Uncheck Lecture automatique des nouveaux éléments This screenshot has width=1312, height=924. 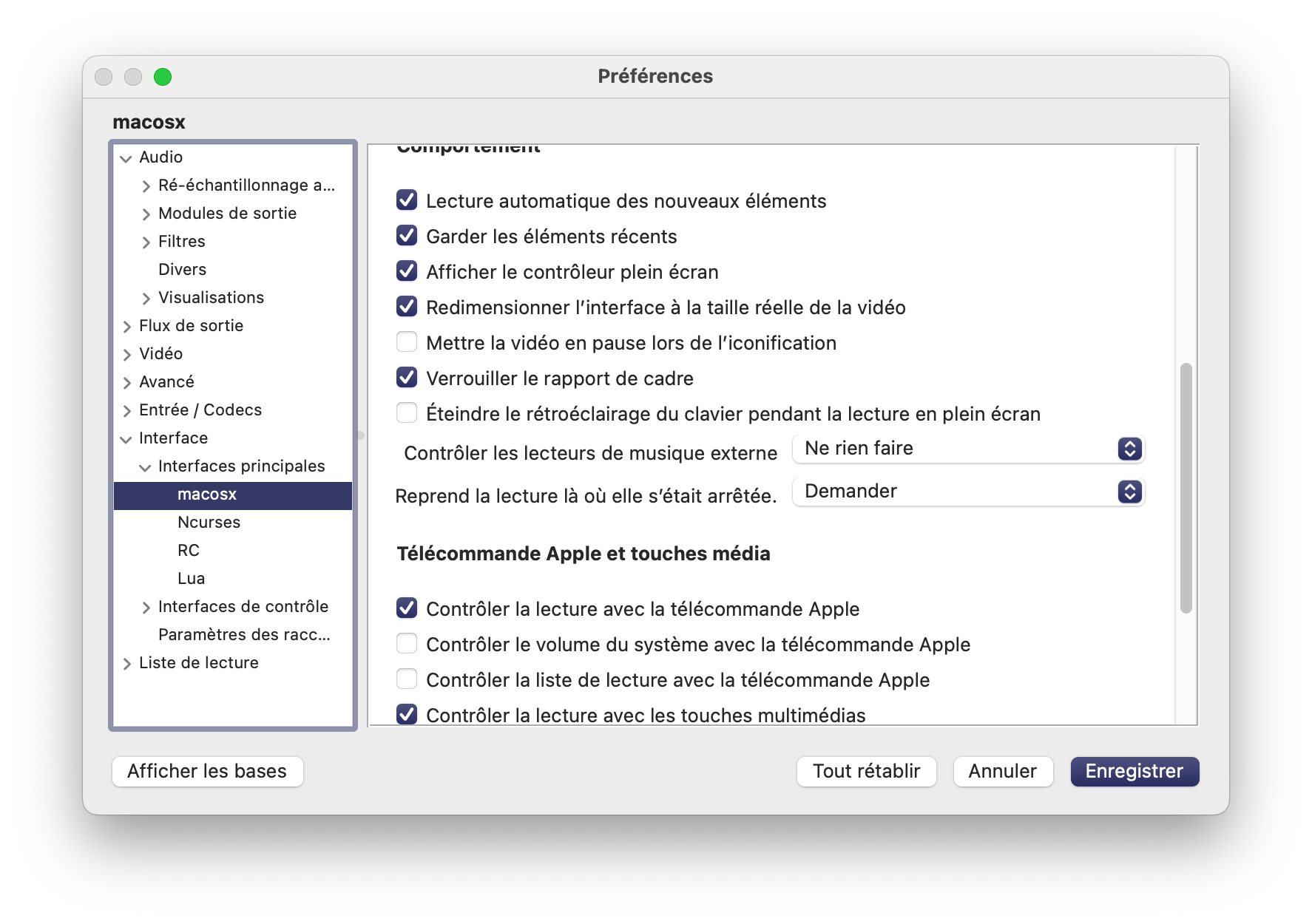click(407, 200)
